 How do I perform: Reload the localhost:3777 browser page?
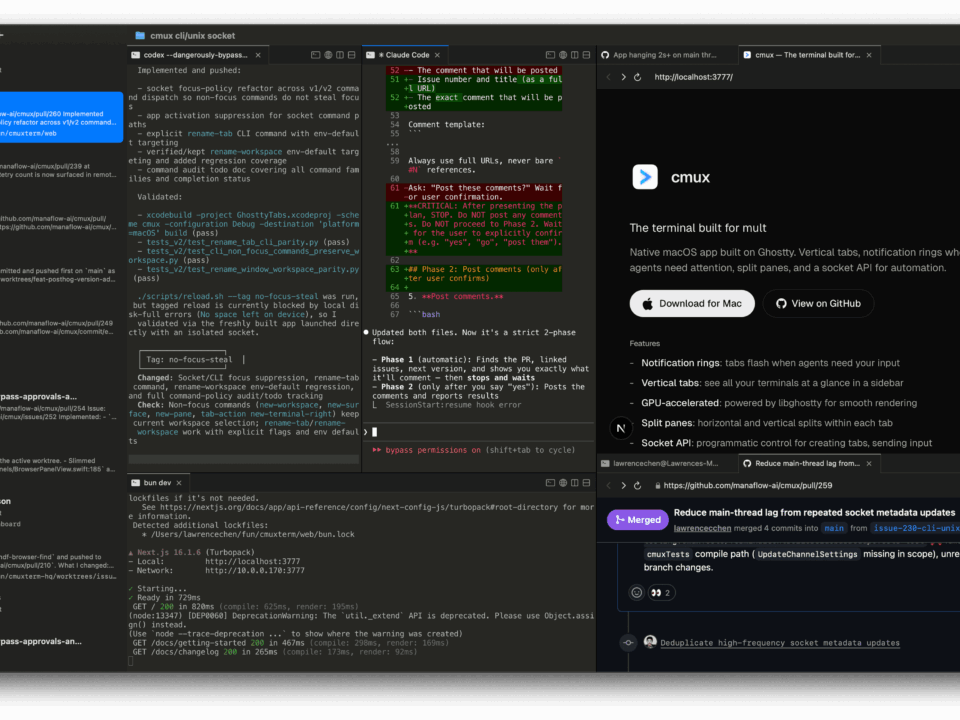coord(641,77)
